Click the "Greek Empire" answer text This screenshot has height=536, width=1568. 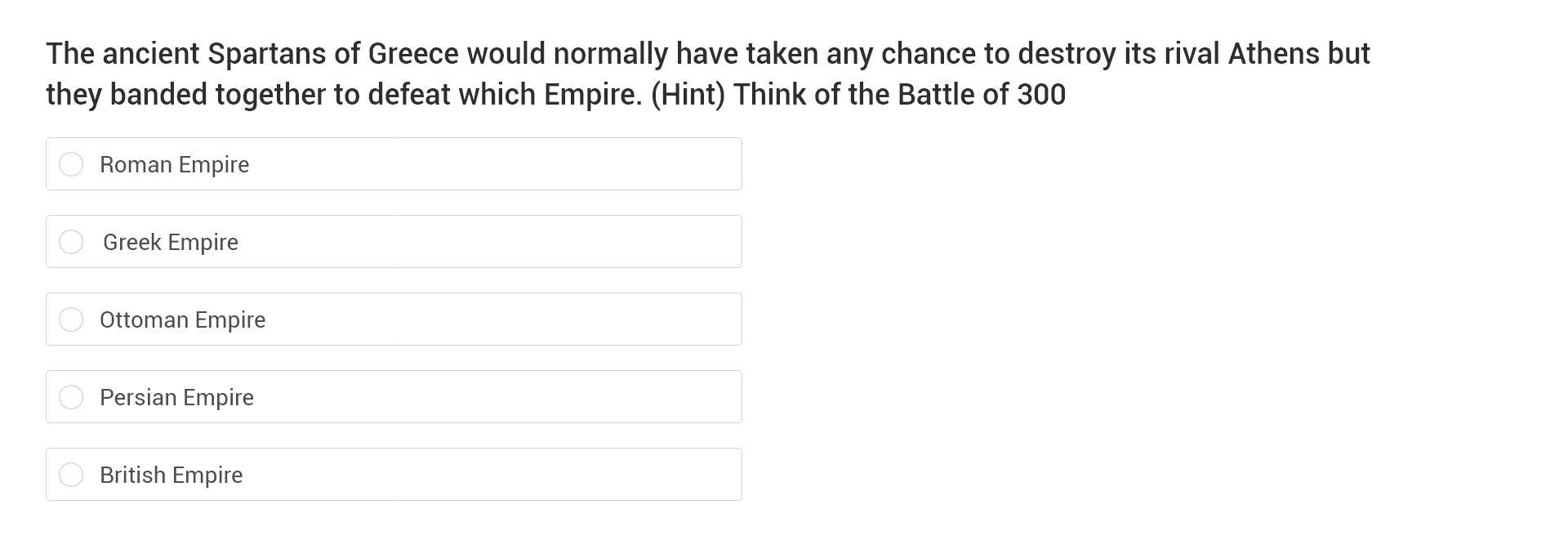point(170,242)
